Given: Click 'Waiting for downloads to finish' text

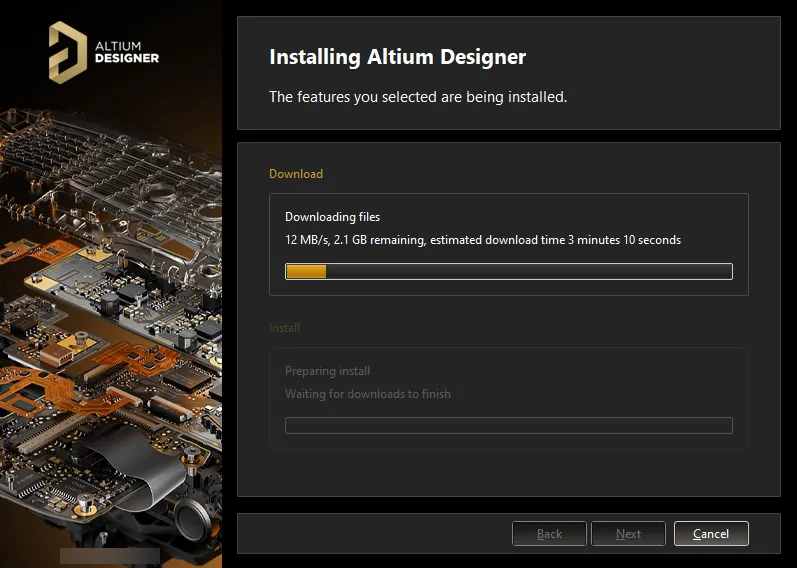Looking at the screenshot, I should [x=367, y=394].
